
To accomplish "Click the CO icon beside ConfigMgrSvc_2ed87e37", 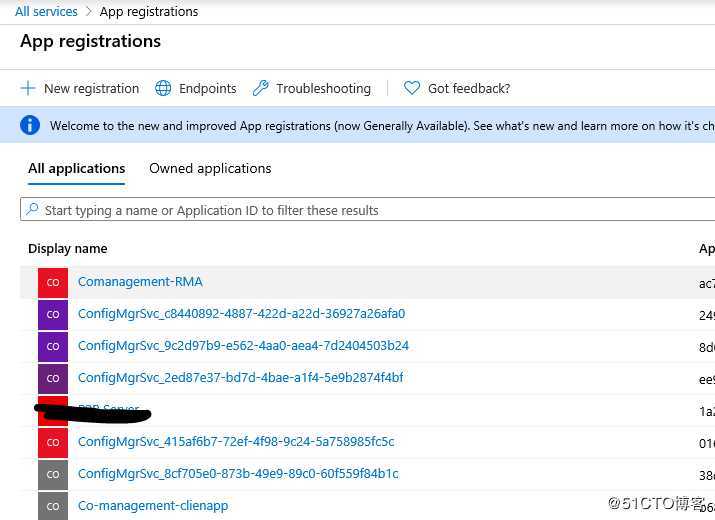I will (x=53, y=378).
